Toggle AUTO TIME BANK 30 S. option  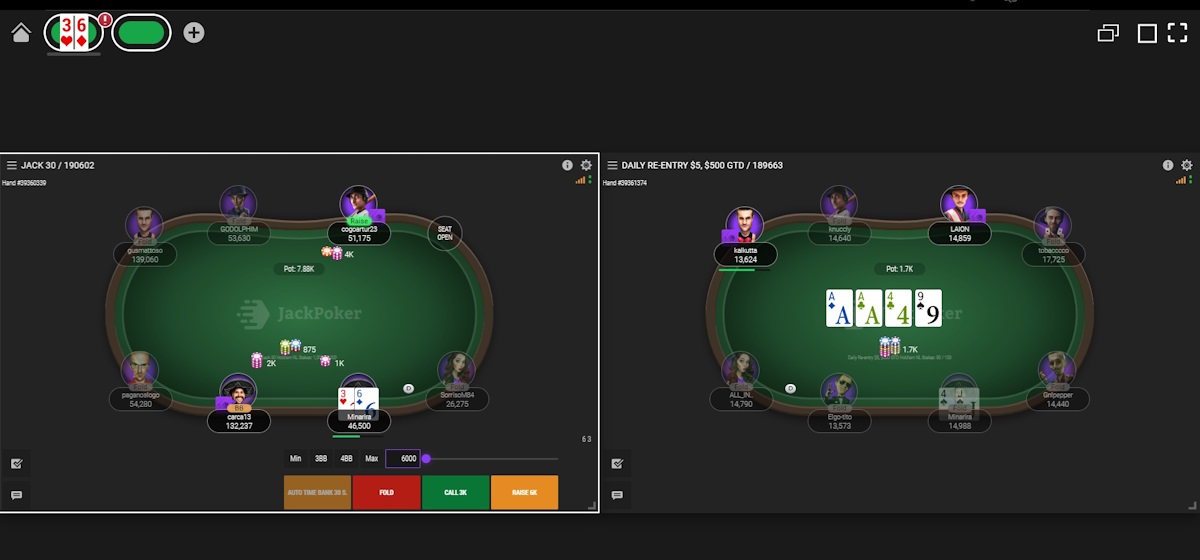(x=317, y=492)
